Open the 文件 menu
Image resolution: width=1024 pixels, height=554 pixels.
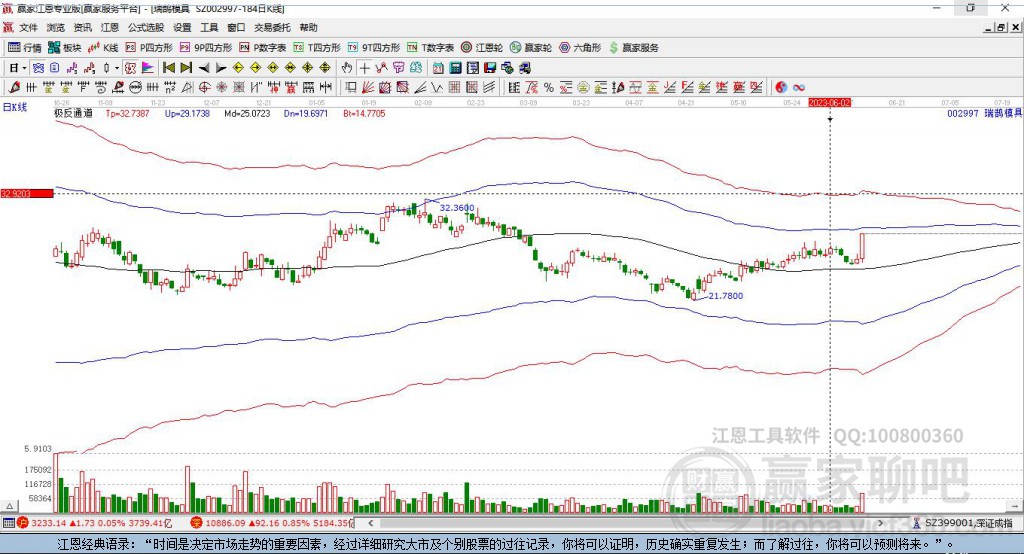click(28, 27)
